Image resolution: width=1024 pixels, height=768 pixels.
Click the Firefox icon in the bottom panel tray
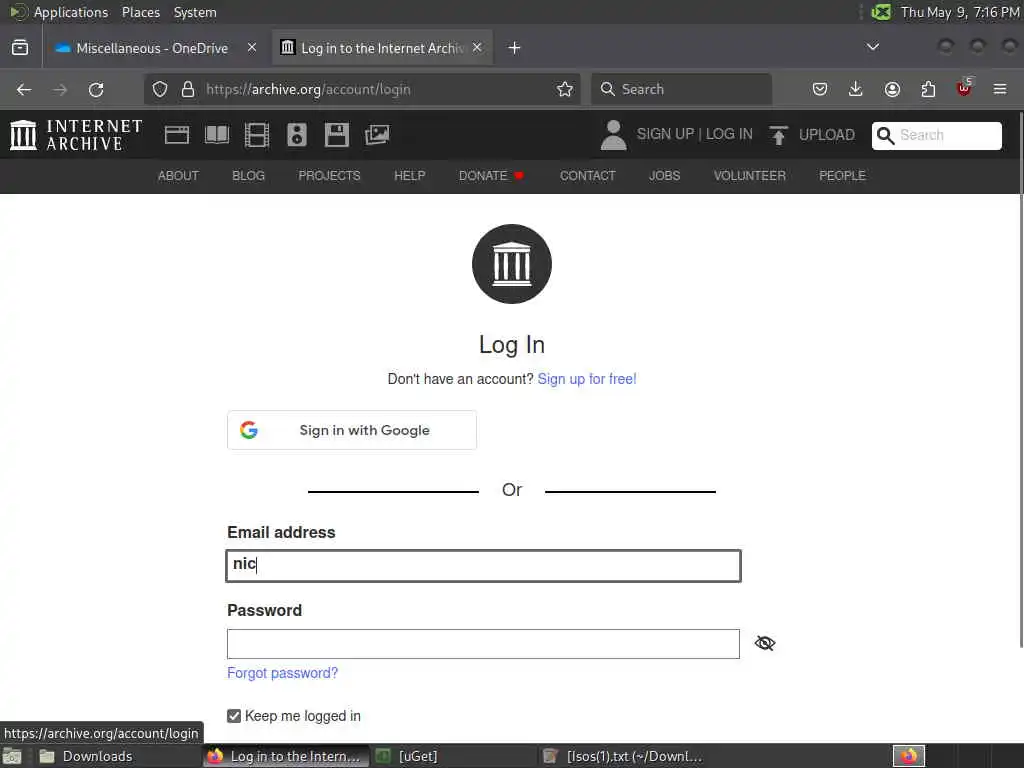coord(909,756)
